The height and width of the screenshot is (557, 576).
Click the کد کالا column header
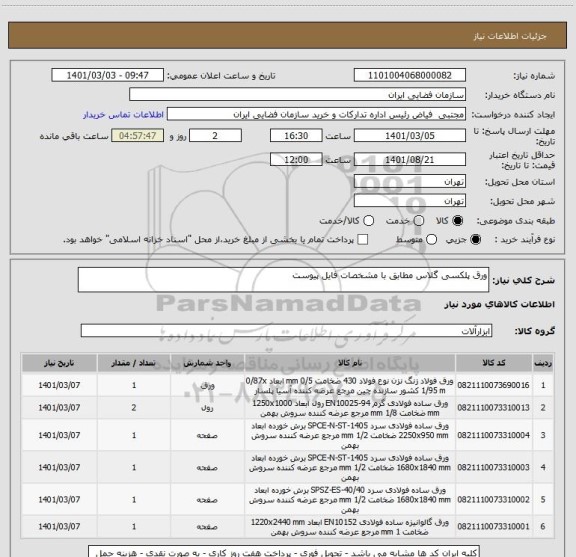pos(494,363)
